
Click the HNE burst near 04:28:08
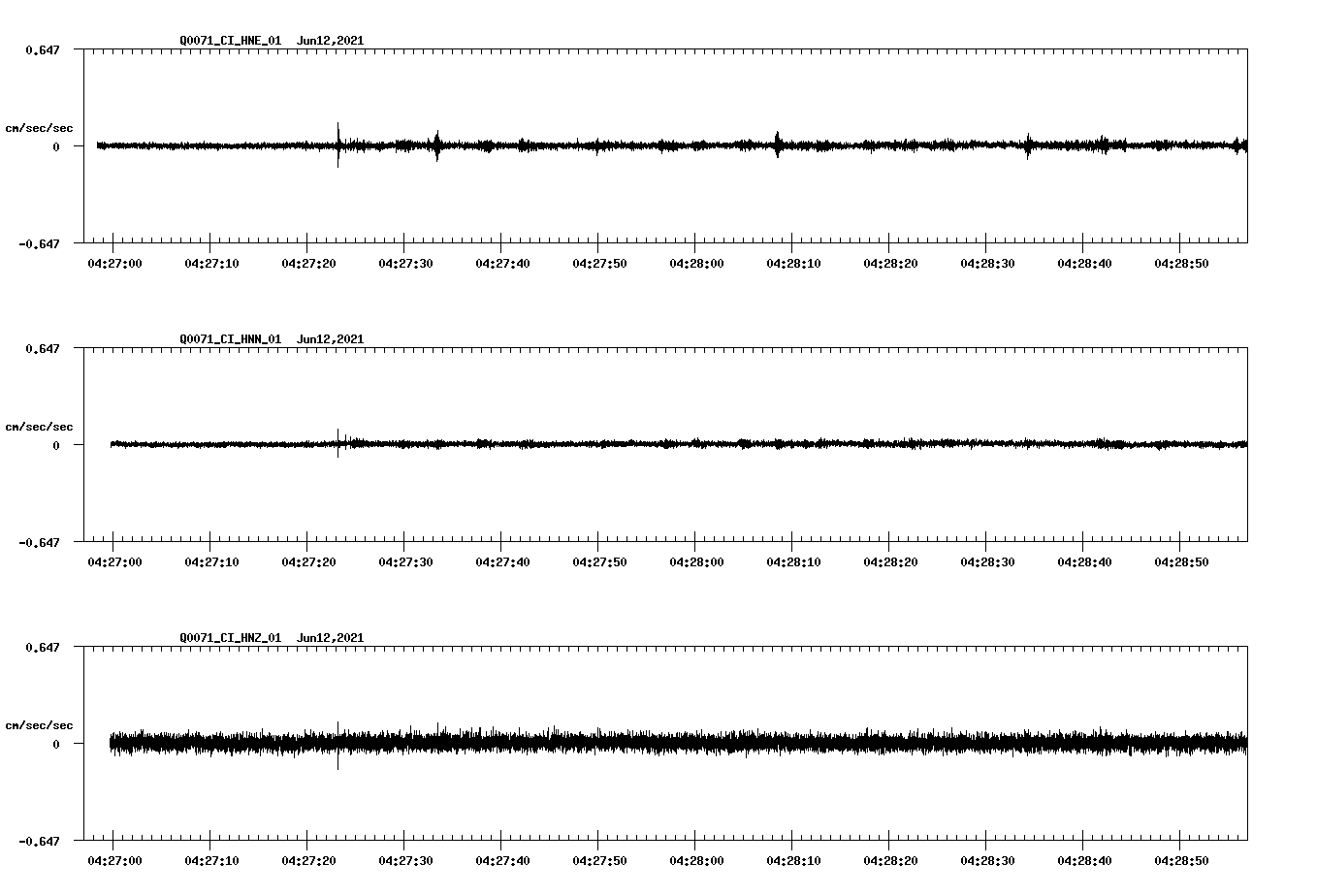point(777,144)
